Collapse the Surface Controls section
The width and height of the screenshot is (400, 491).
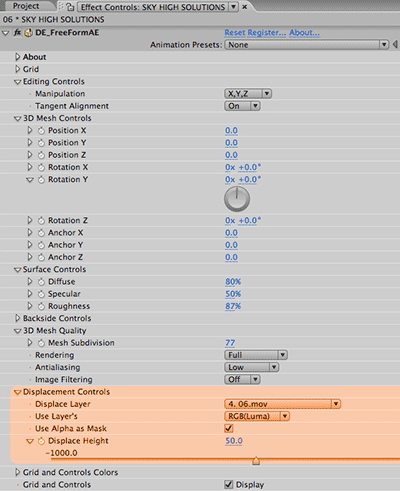click(x=18, y=270)
